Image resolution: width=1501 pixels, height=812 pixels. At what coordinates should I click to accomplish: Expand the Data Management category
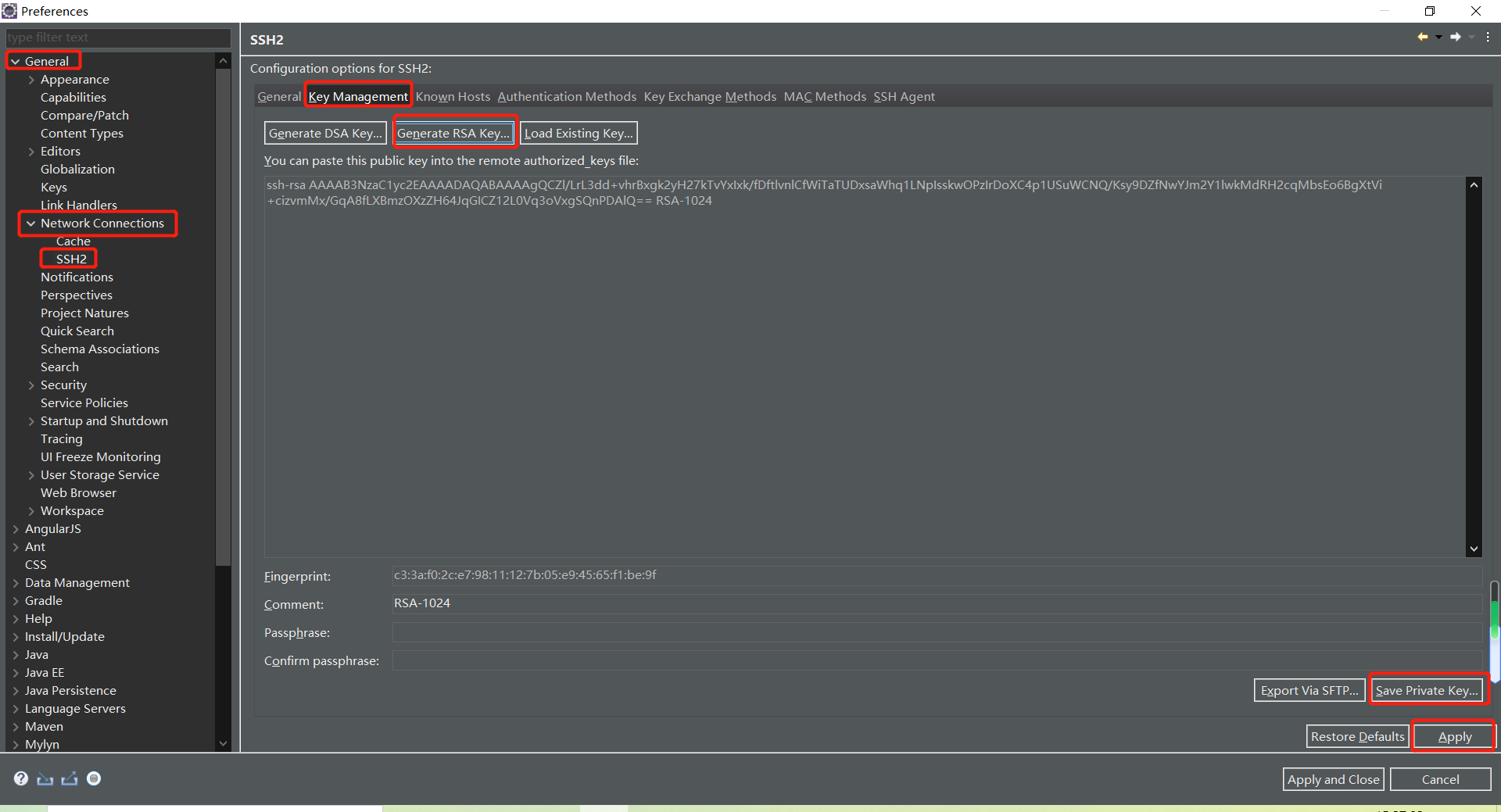tap(16, 583)
